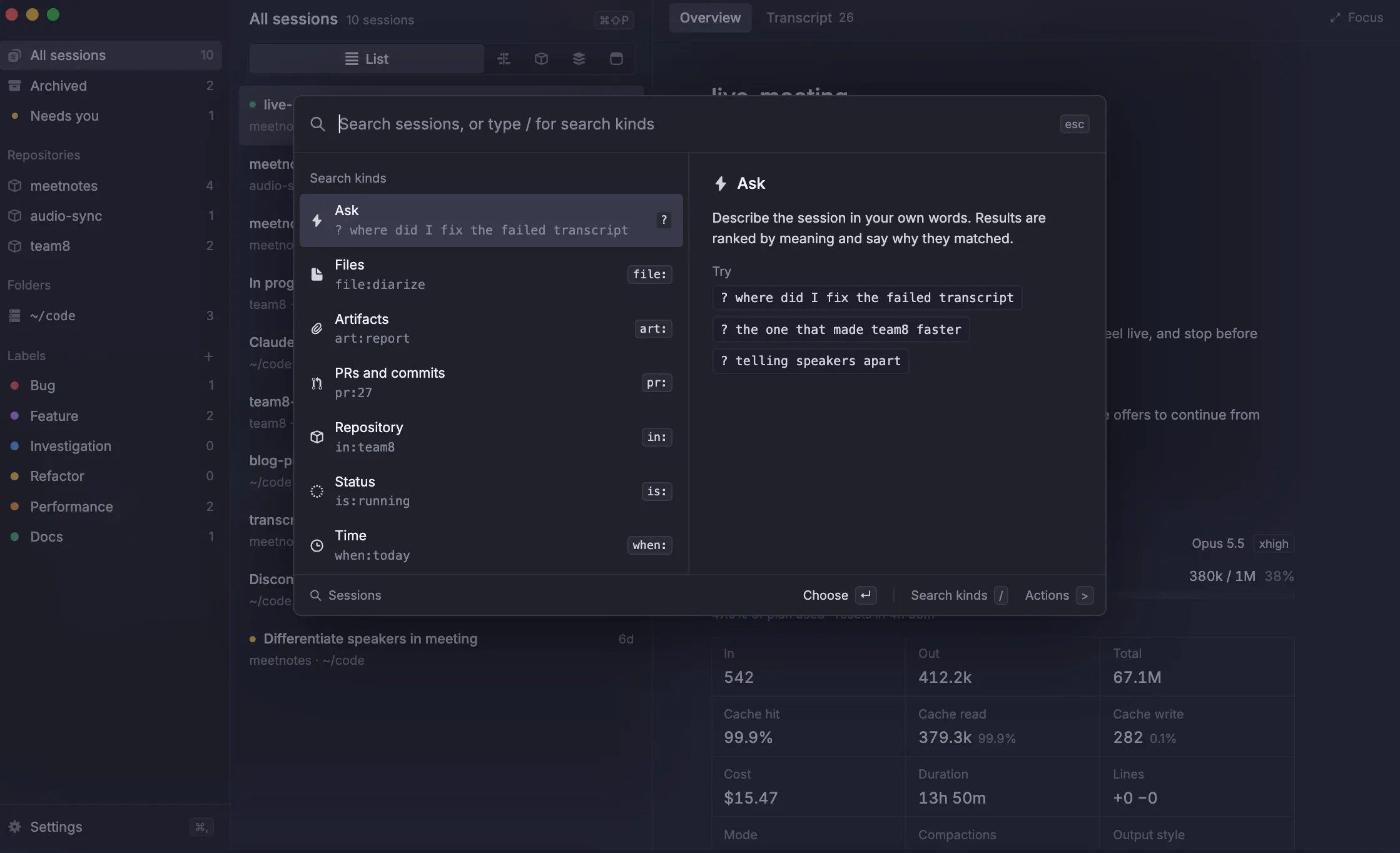Viewport: 1400px width, 853px height.
Task: Click the Artifacts paperclip icon
Action: pos(317,328)
